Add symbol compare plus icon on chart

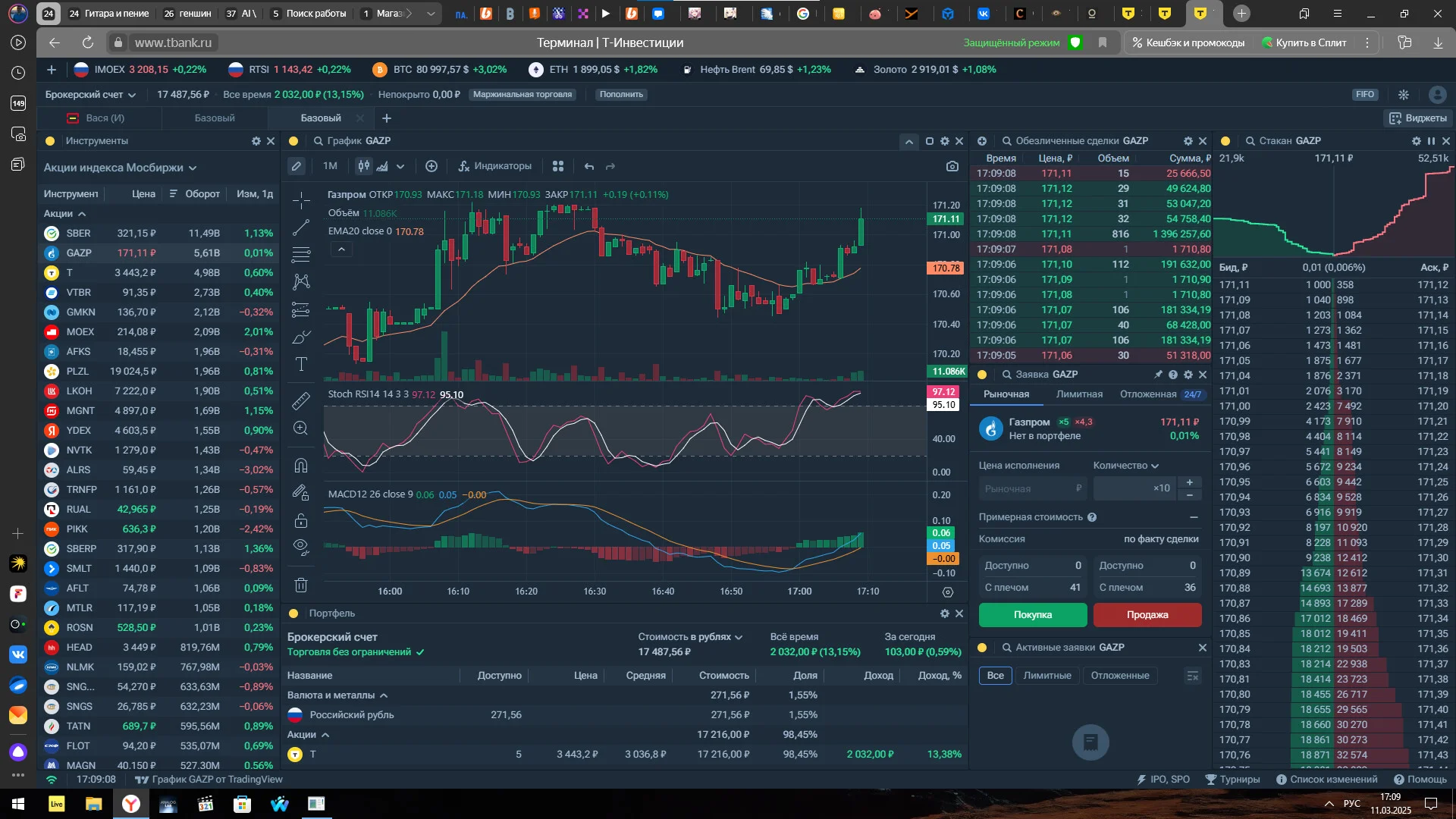[431, 166]
